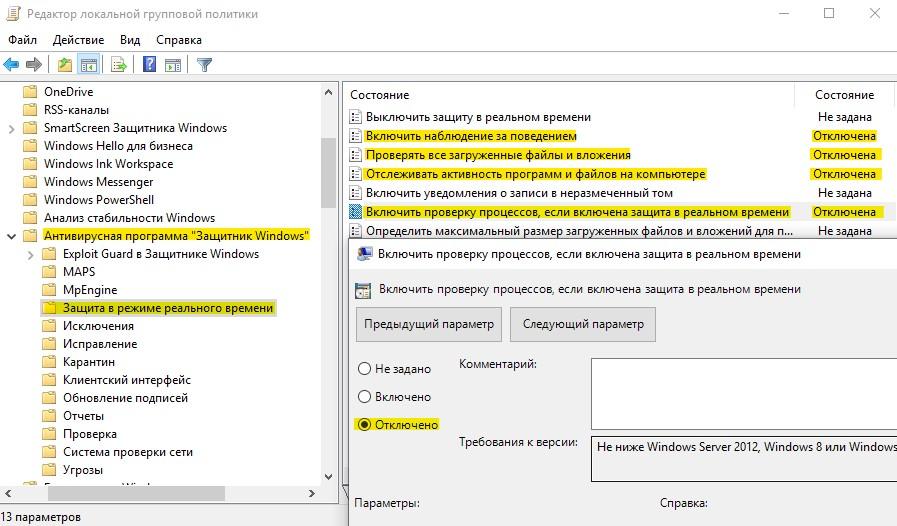The width and height of the screenshot is (897, 526).
Task: Select policy 'Включить проверку процессов, если включена защита'
Action: (x=577, y=212)
